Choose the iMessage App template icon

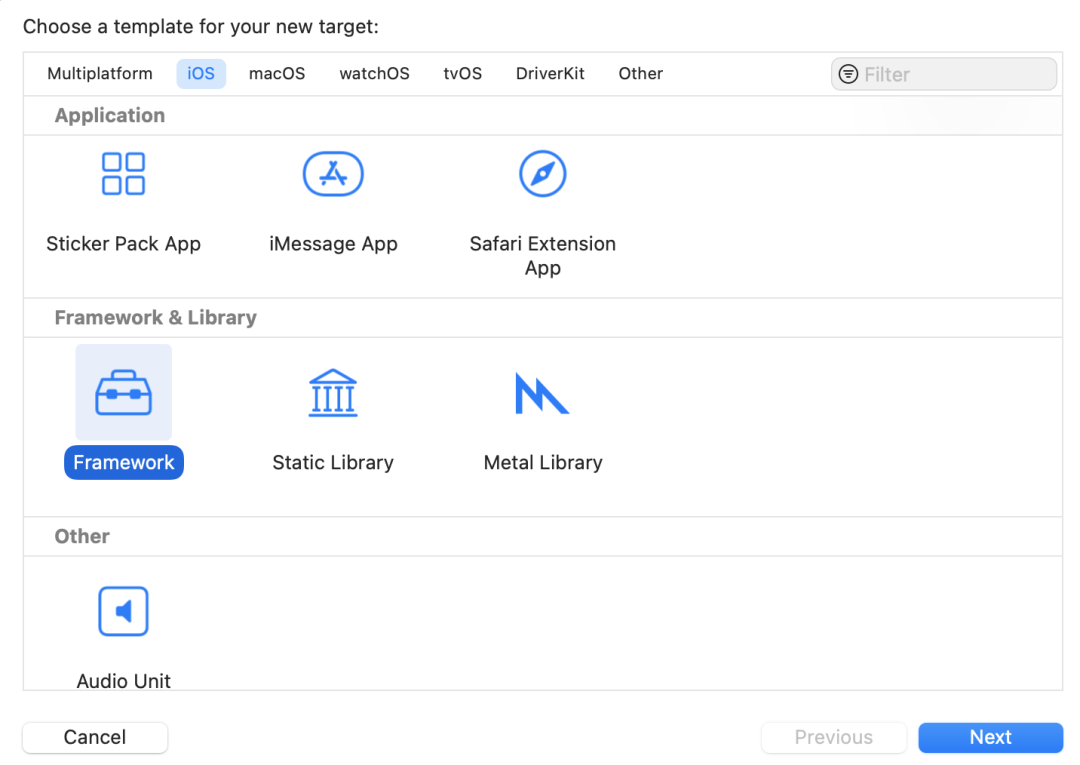(333, 174)
